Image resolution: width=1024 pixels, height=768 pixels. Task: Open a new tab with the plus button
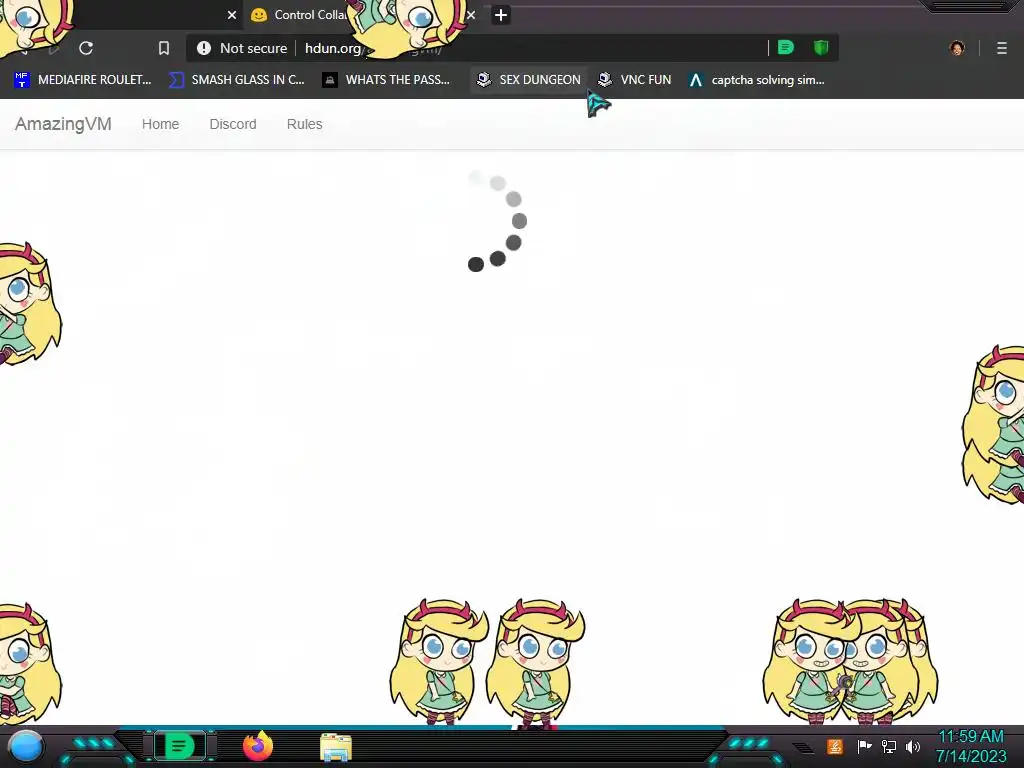click(501, 15)
